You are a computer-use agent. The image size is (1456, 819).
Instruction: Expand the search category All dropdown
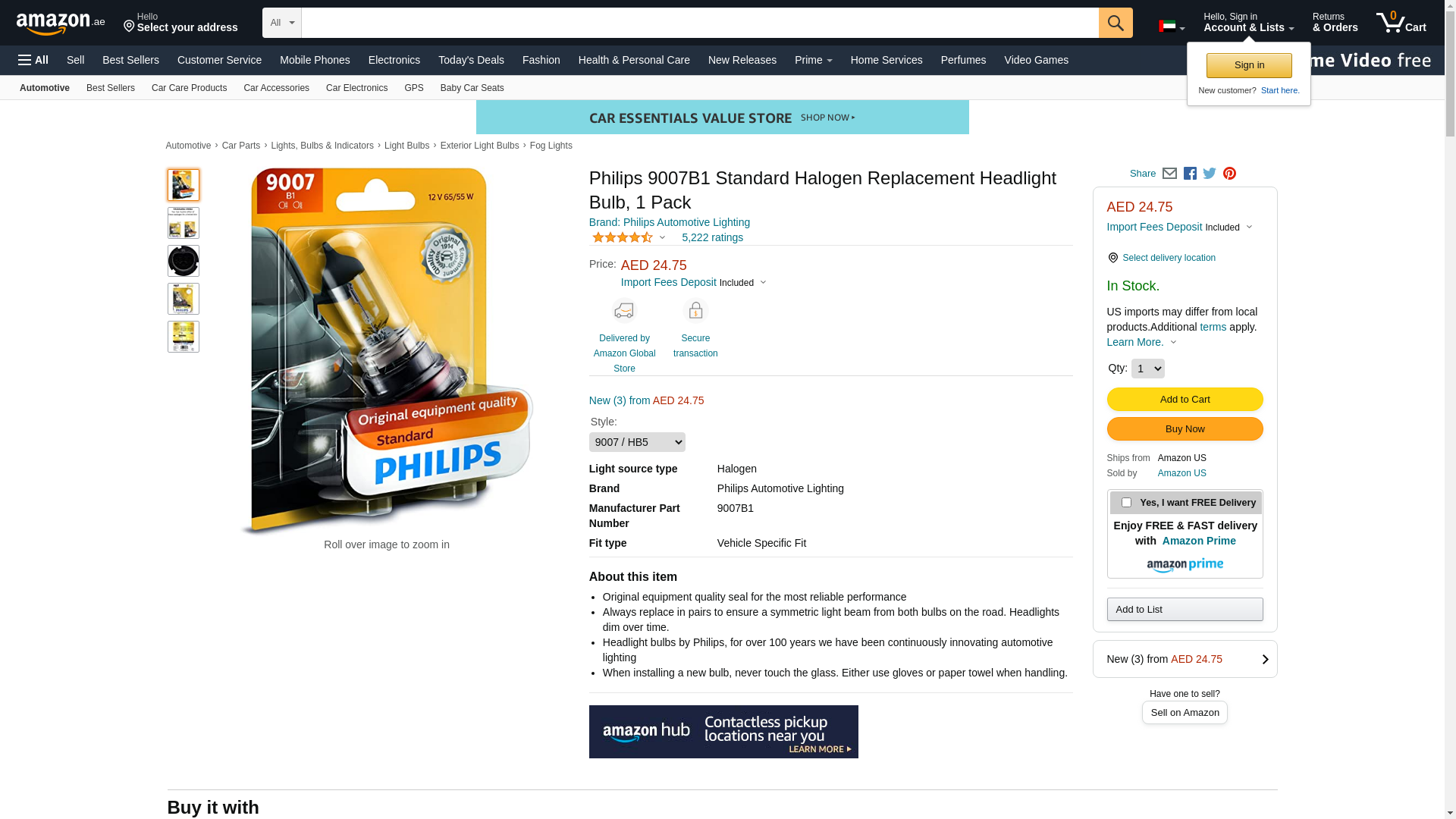pyautogui.click(x=282, y=23)
